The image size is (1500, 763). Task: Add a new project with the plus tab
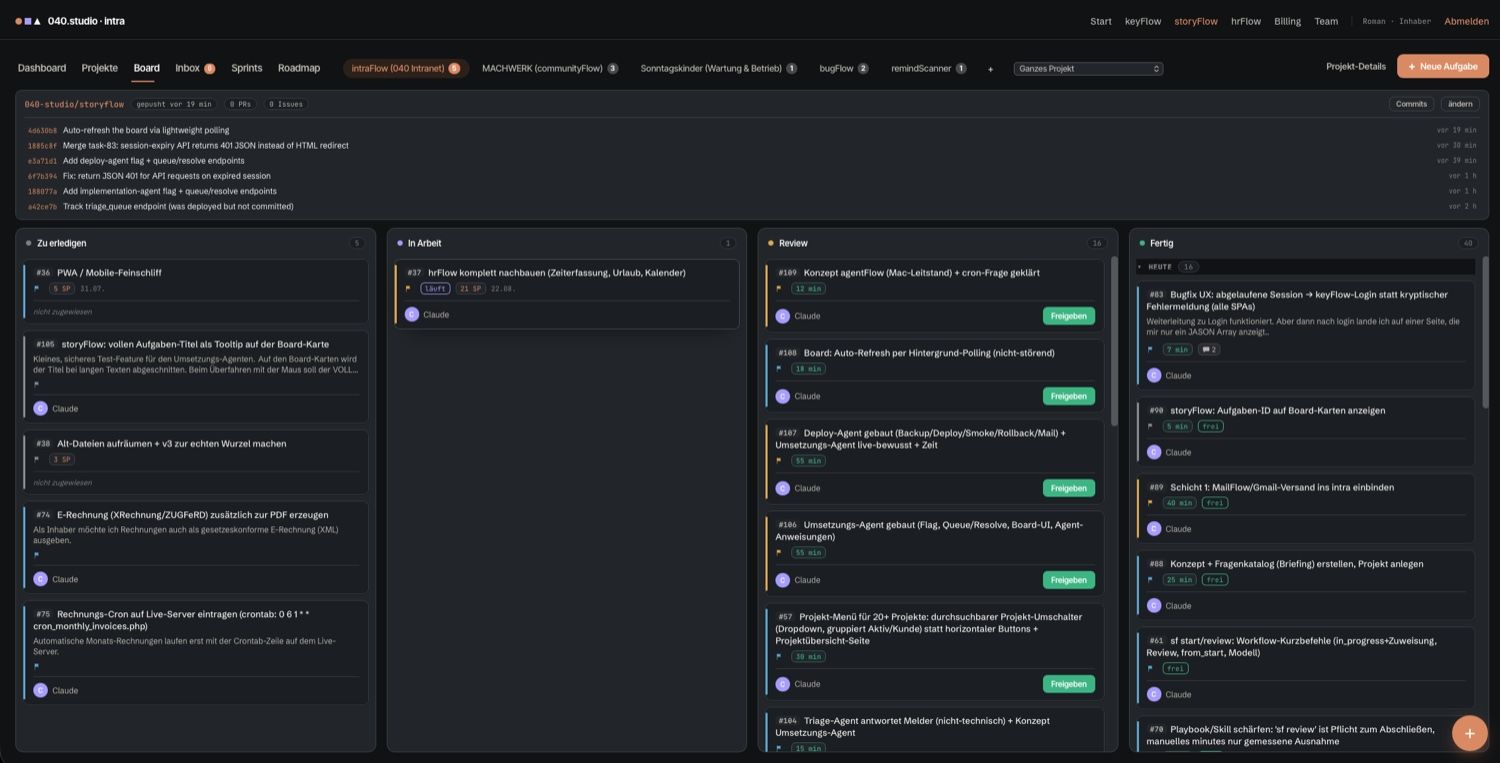tap(990, 69)
